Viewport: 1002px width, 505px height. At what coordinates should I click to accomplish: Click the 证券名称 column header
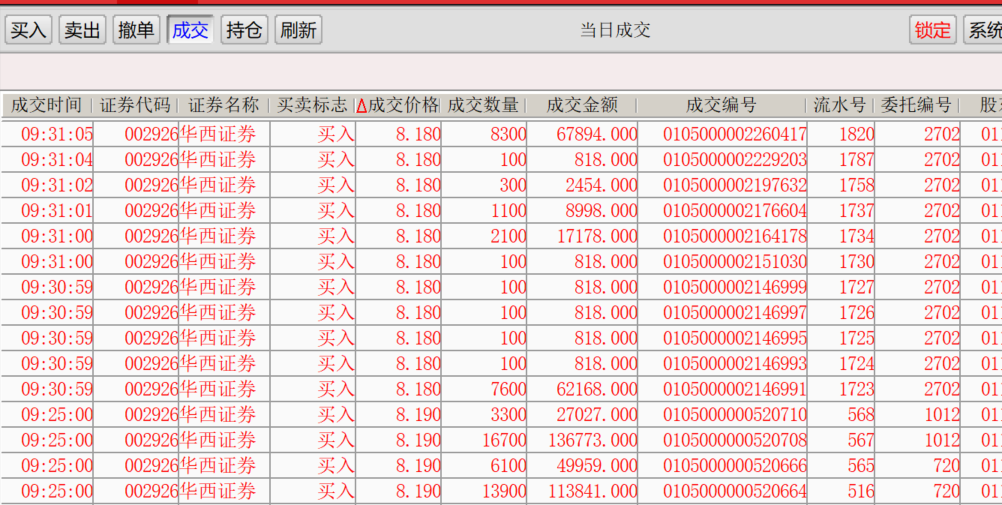(223, 105)
